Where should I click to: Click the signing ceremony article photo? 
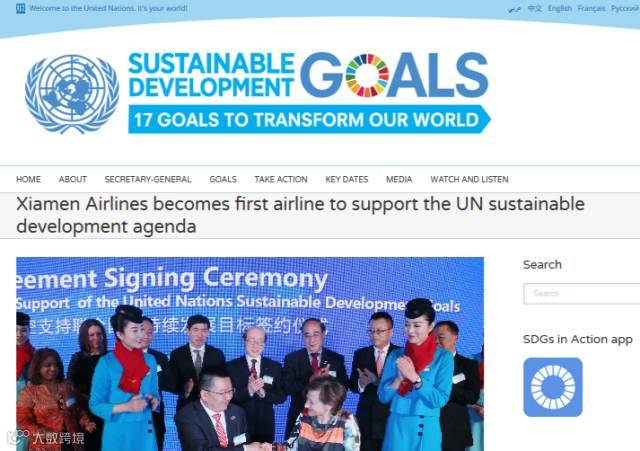click(x=250, y=354)
